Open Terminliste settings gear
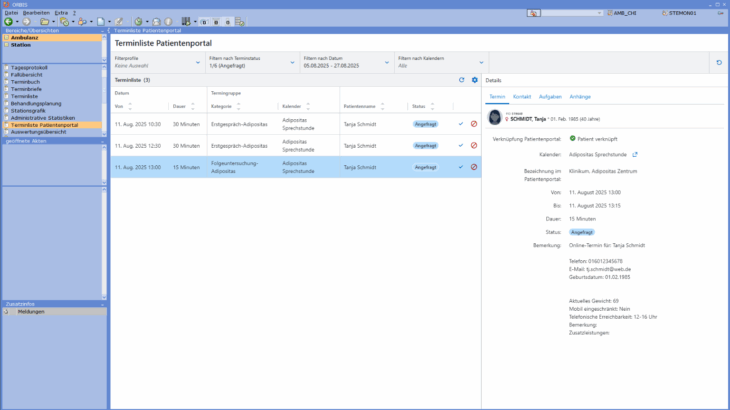The width and height of the screenshot is (730, 410). (475, 79)
